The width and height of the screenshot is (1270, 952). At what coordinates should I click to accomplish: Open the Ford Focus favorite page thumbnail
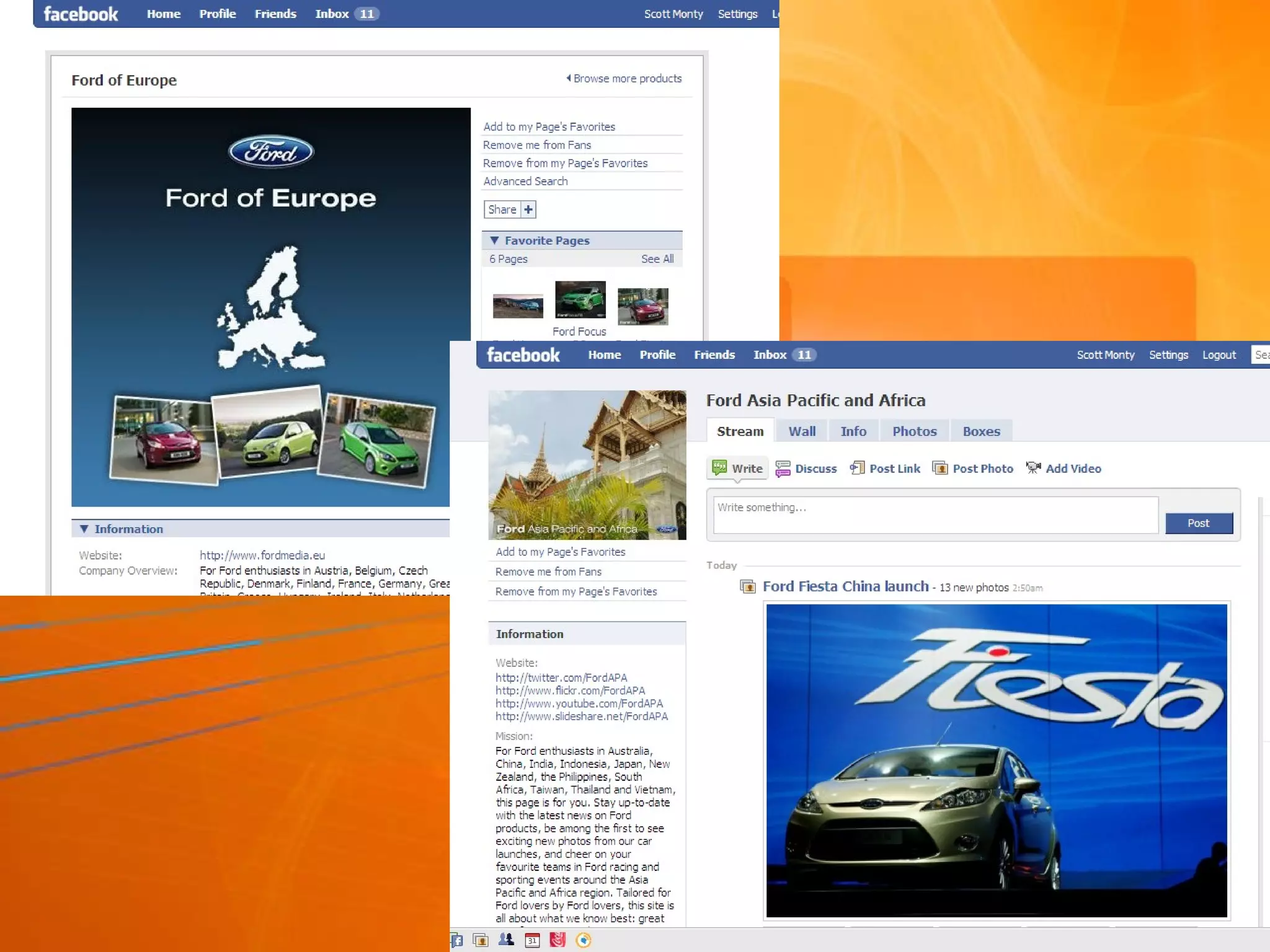(x=580, y=299)
